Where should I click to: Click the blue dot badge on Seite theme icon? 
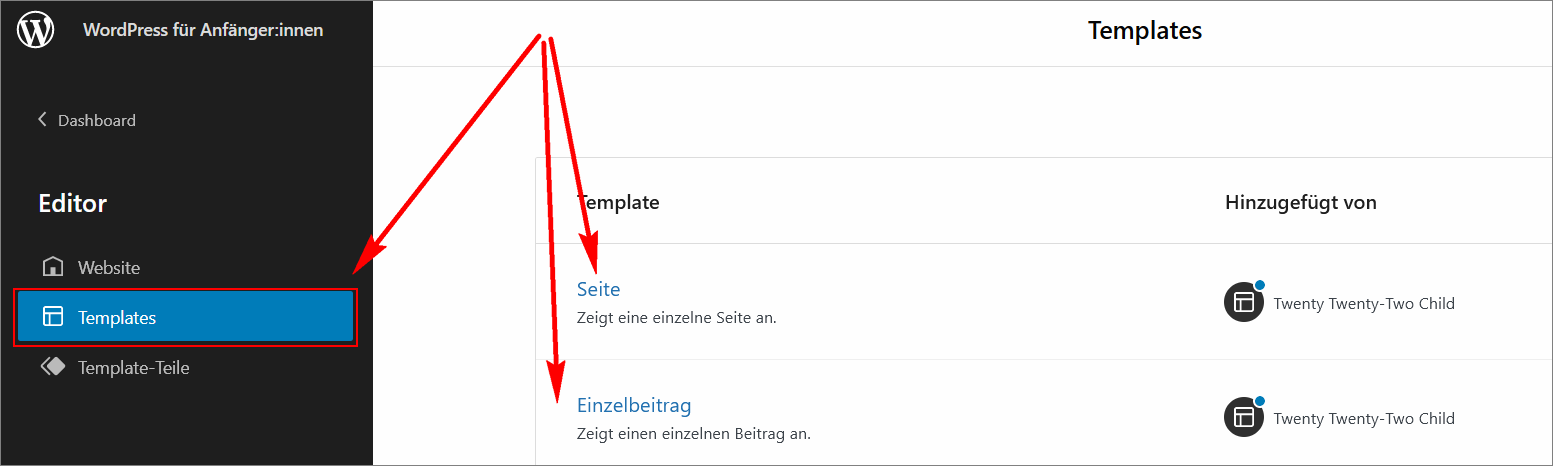pyautogui.click(x=1260, y=286)
